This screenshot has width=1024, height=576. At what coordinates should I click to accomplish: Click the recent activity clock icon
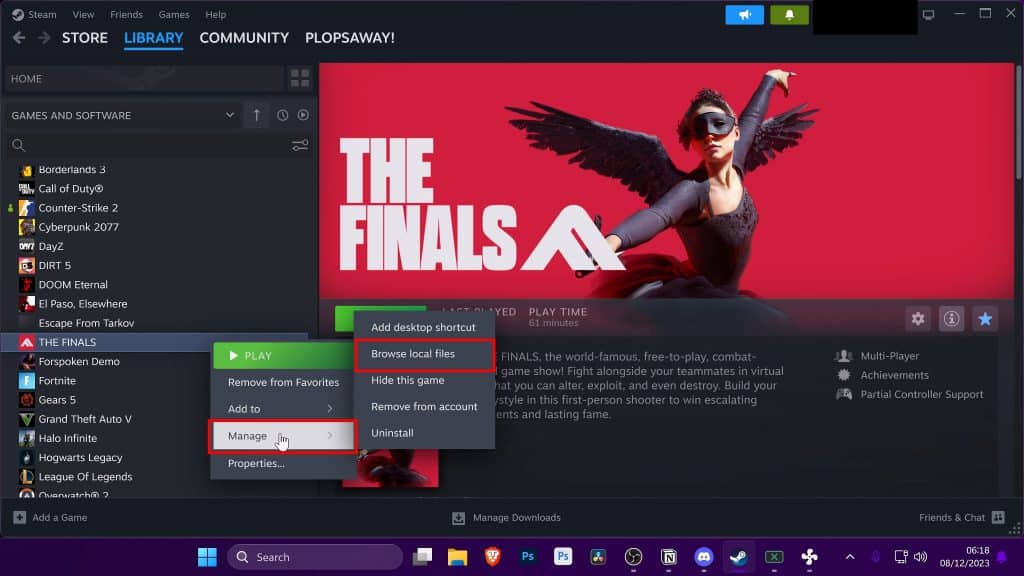tap(282, 115)
